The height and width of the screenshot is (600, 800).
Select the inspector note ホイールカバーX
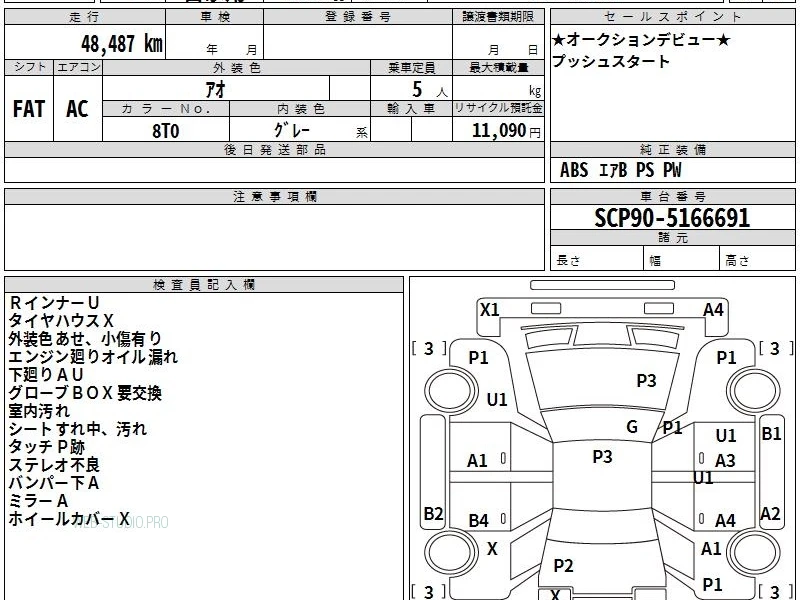[x=69, y=519]
